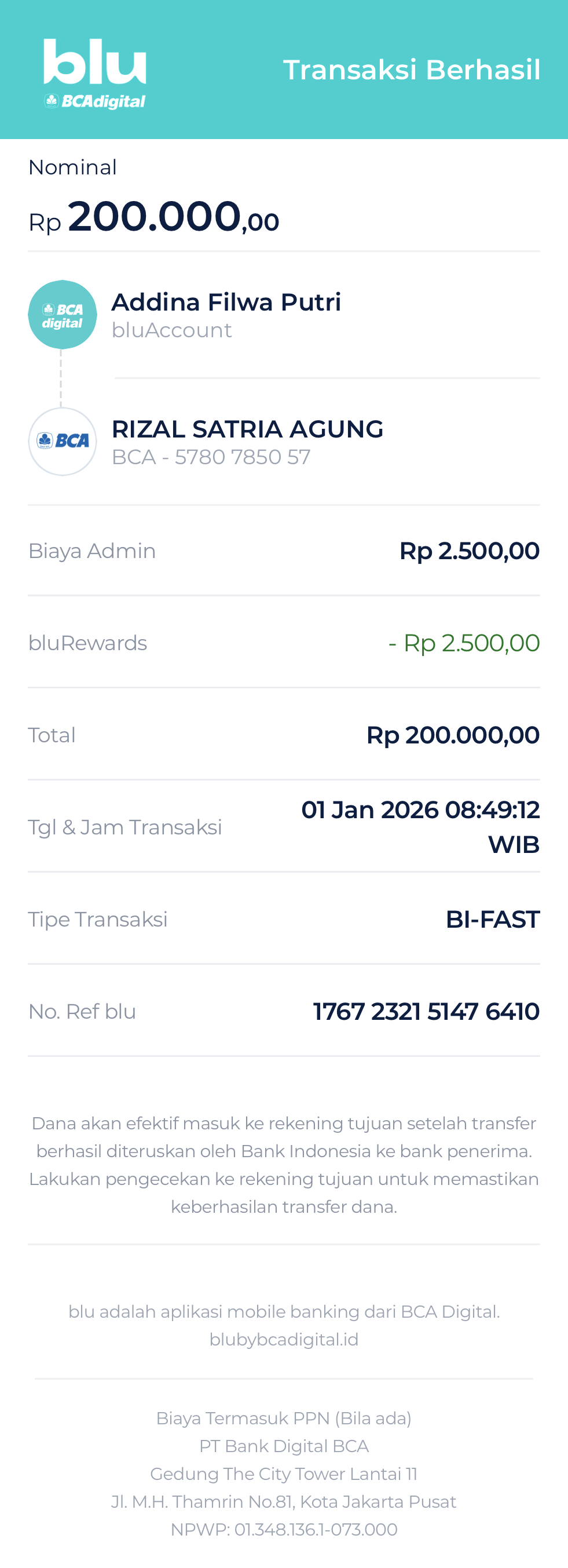Click the transaction date 01 Jan 2026

tap(369, 810)
